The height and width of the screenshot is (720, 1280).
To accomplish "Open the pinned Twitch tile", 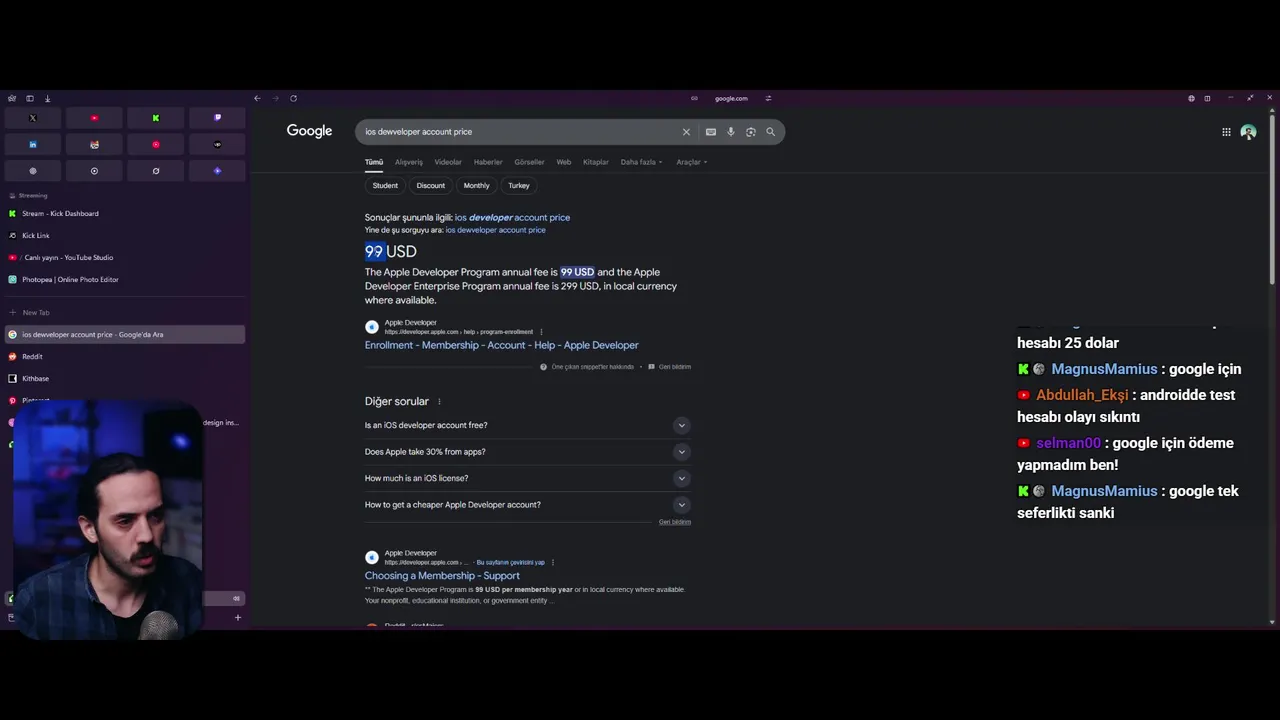I will pos(217,118).
